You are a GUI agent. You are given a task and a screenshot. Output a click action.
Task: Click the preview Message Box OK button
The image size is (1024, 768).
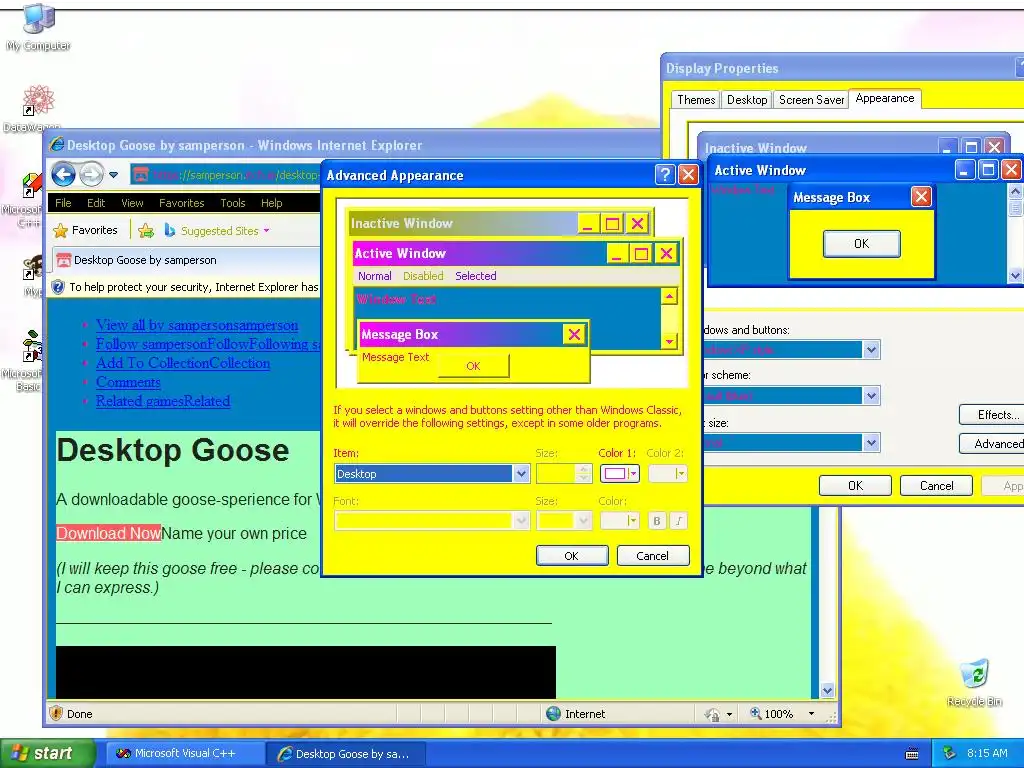pyautogui.click(x=473, y=366)
